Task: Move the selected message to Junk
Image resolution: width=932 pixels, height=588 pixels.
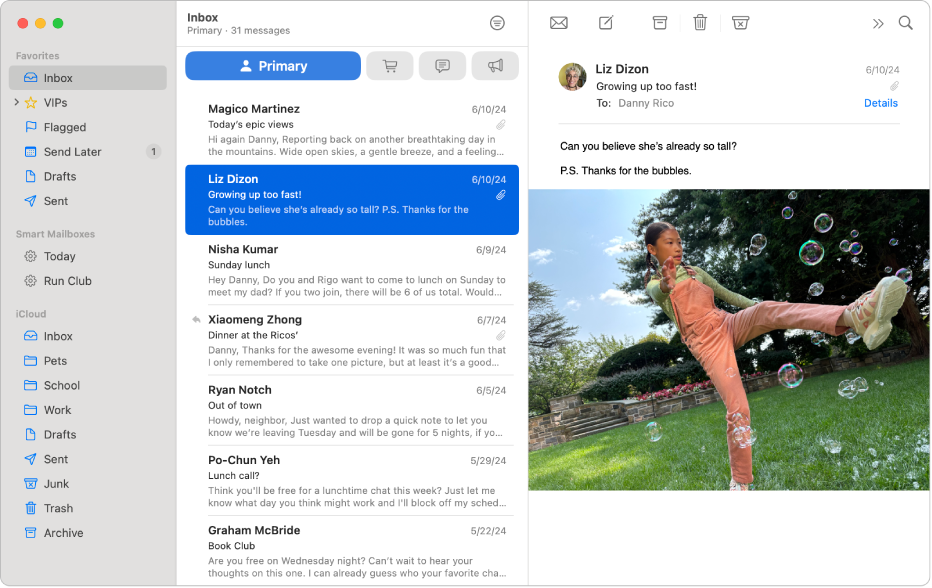Action: (741, 22)
